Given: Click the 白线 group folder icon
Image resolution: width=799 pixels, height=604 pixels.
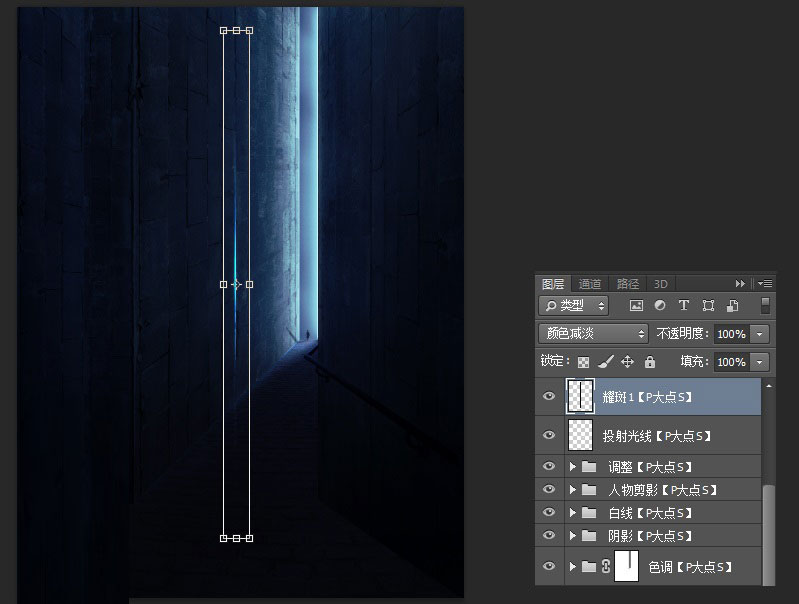Looking at the screenshot, I should [x=589, y=512].
